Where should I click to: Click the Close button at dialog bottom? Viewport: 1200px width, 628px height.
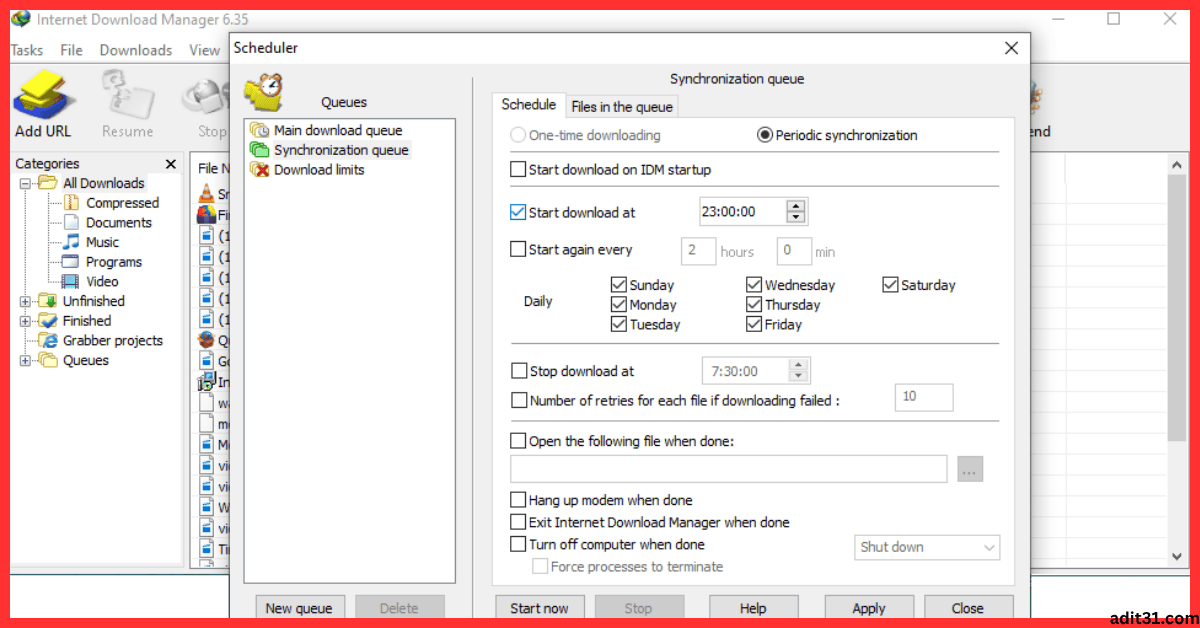968,608
